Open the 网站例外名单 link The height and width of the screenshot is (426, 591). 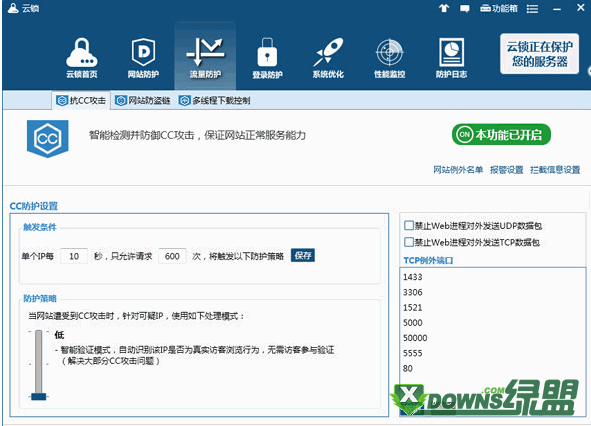(458, 170)
